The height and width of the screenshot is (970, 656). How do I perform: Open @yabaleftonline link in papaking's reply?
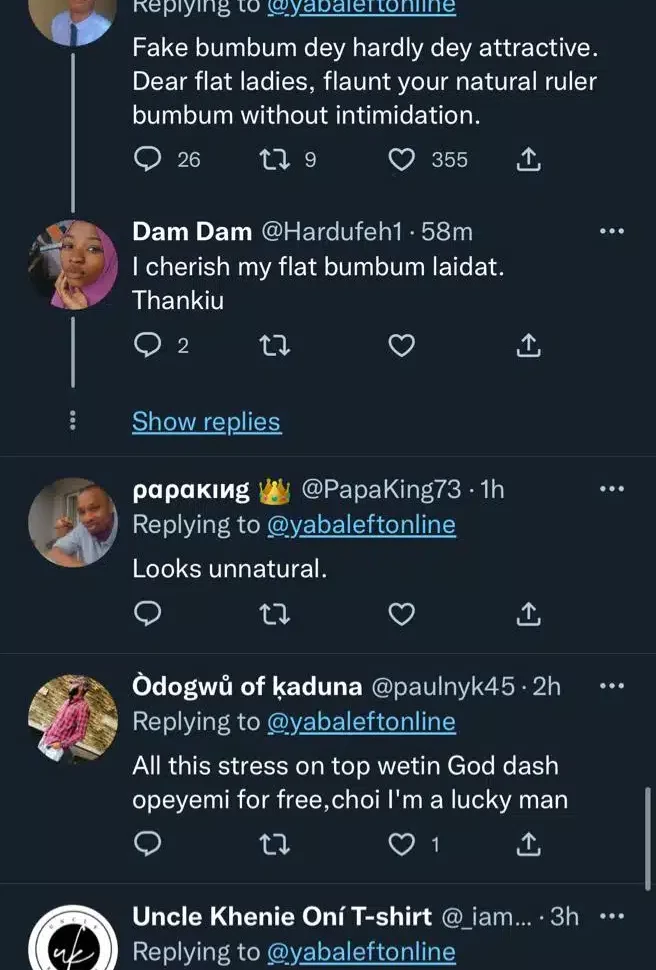point(361,525)
